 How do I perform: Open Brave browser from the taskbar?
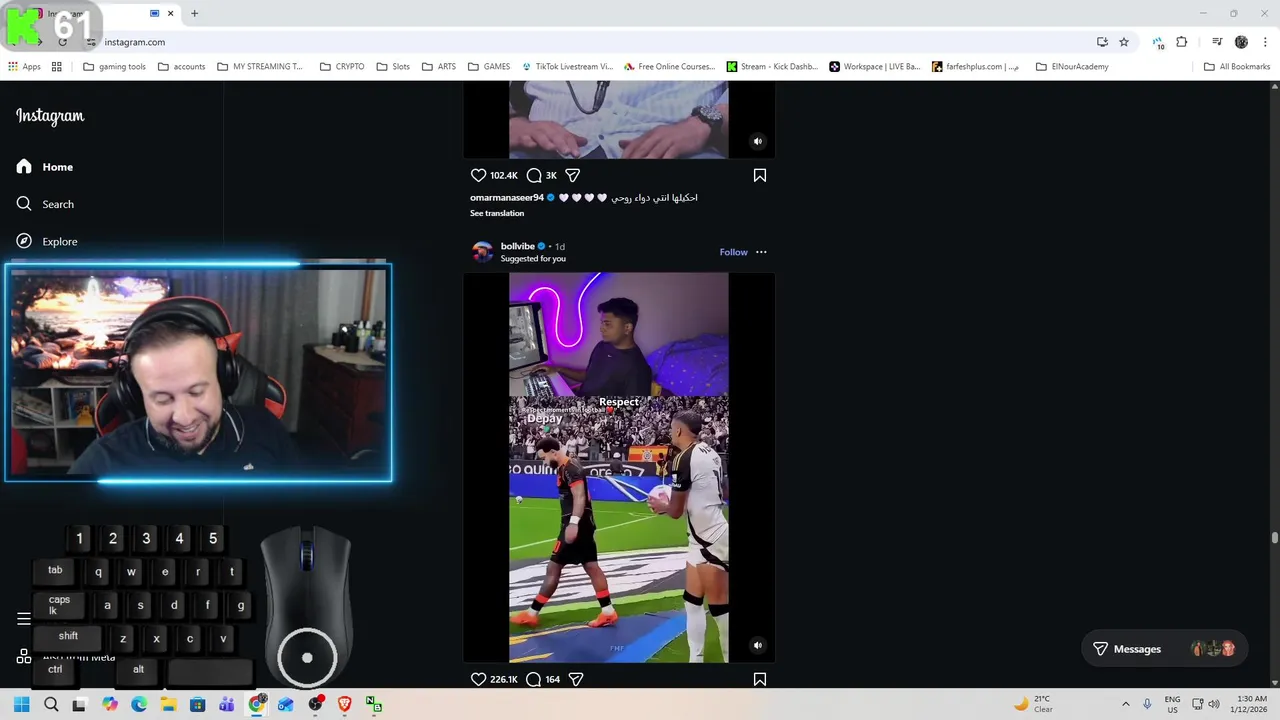click(345, 705)
